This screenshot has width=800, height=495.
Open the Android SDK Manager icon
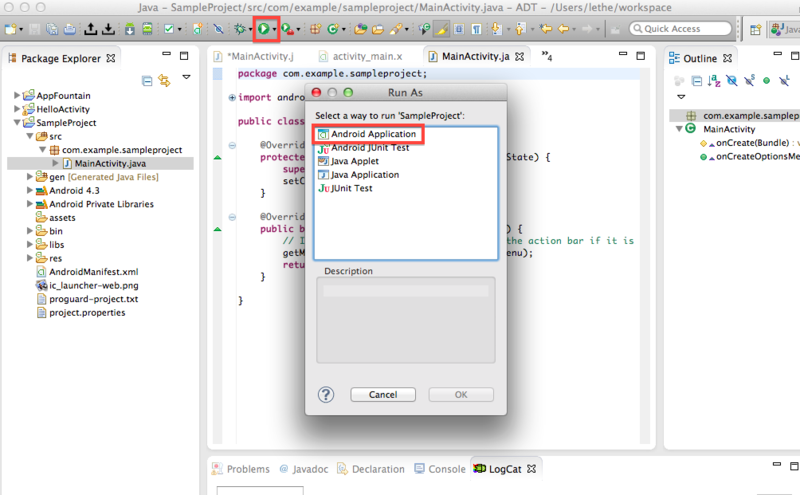(x=130, y=29)
